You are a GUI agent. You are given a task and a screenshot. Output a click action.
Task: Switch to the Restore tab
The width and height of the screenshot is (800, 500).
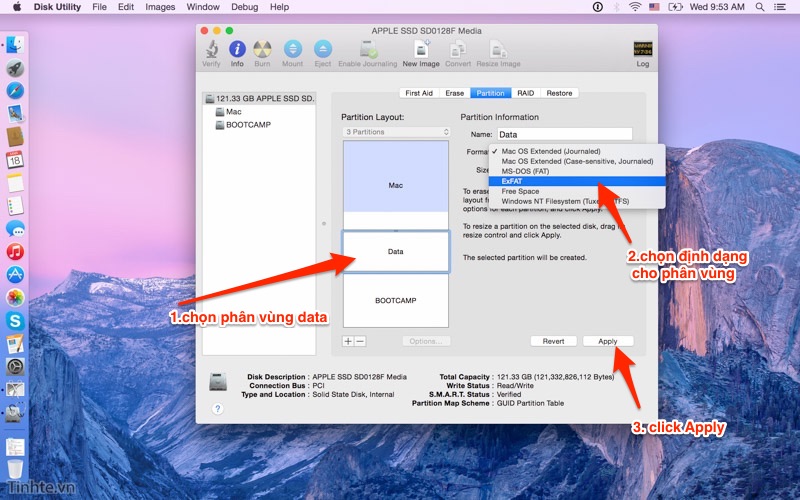(x=559, y=93)
